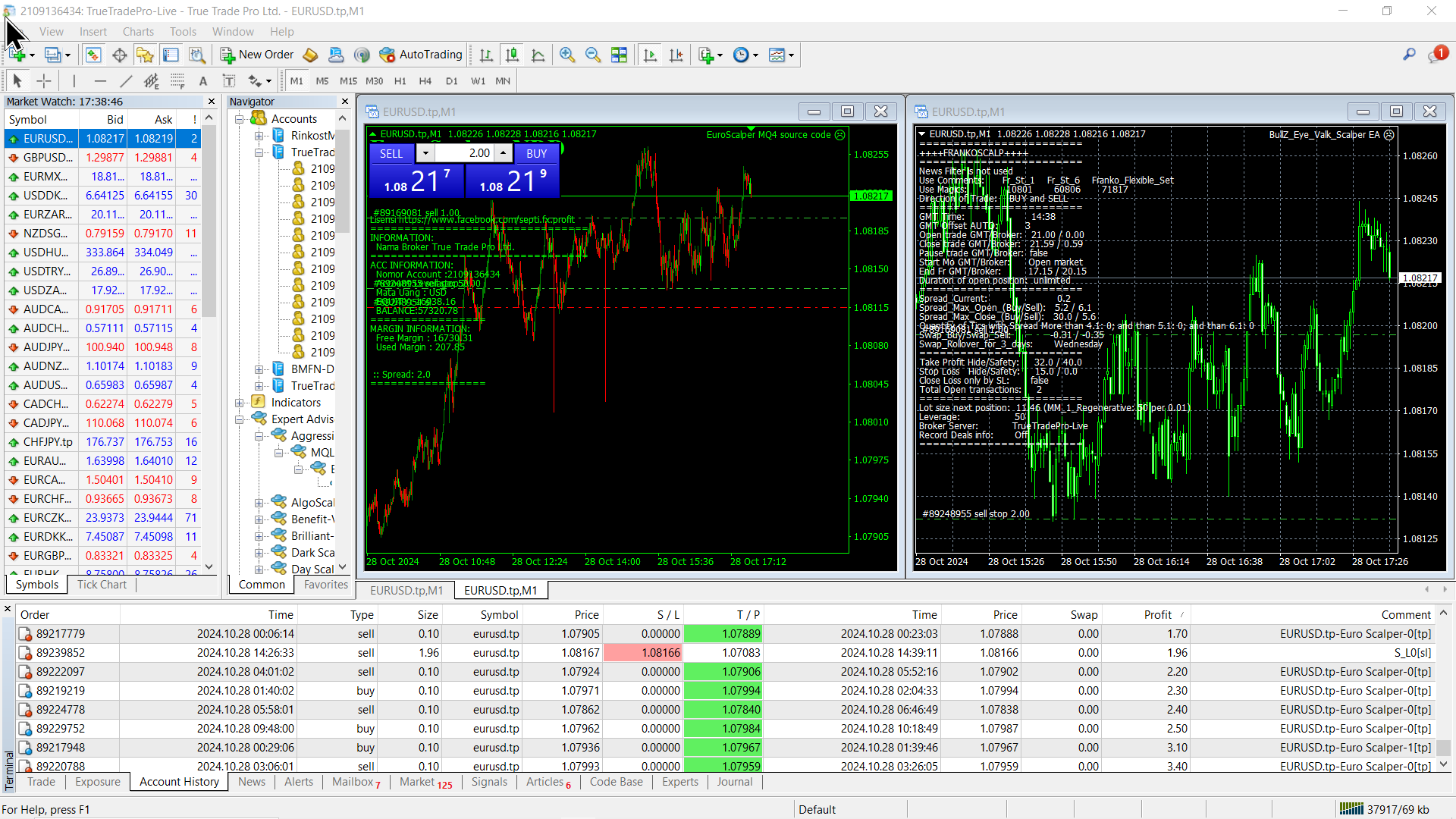Image resolution: width=1456 pixels, height=819 pixels.
Task: Open the profiles dropdown arrow
Action: coord(67,55)
